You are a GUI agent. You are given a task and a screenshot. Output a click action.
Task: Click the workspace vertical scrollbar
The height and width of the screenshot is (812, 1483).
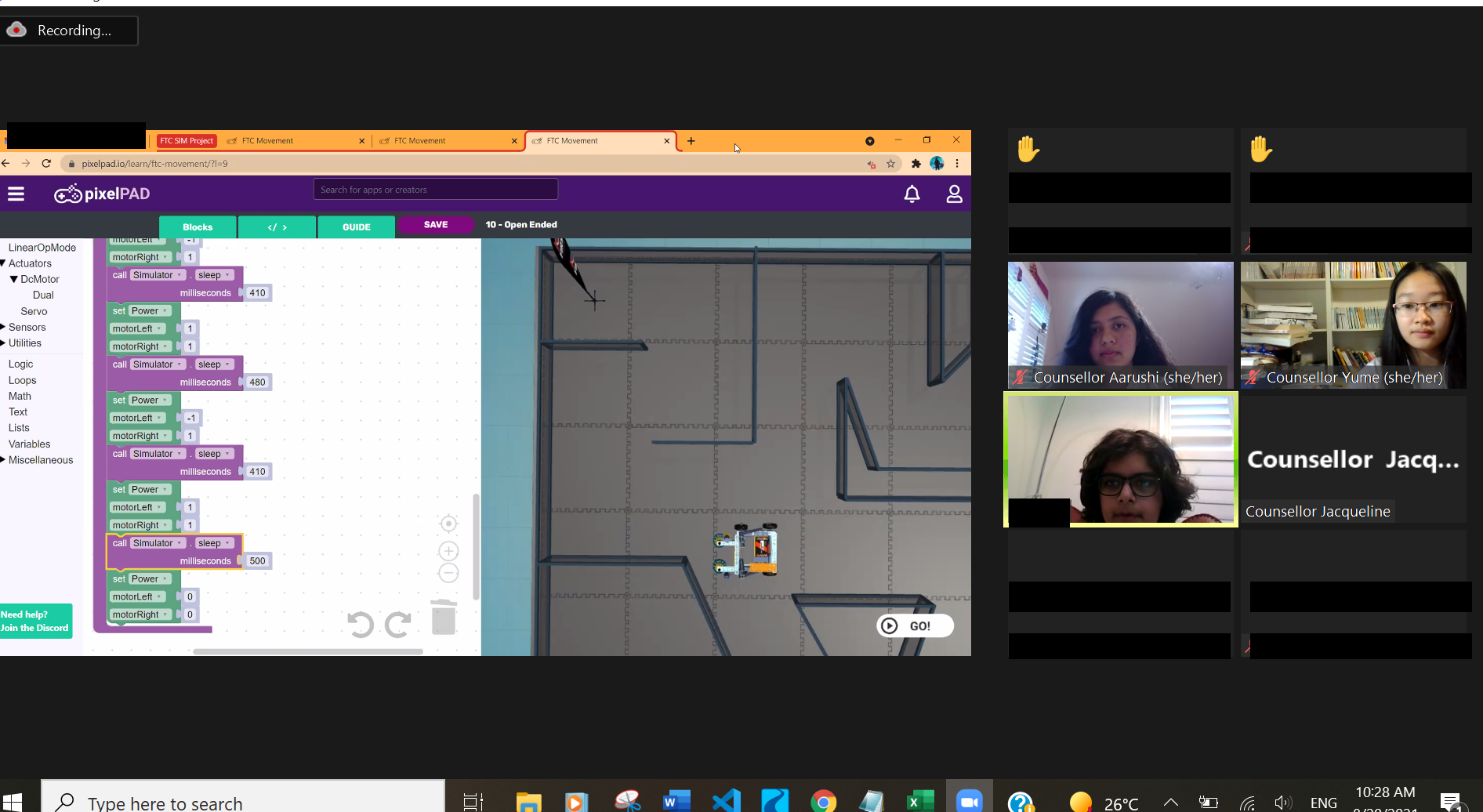pos(476,546)
